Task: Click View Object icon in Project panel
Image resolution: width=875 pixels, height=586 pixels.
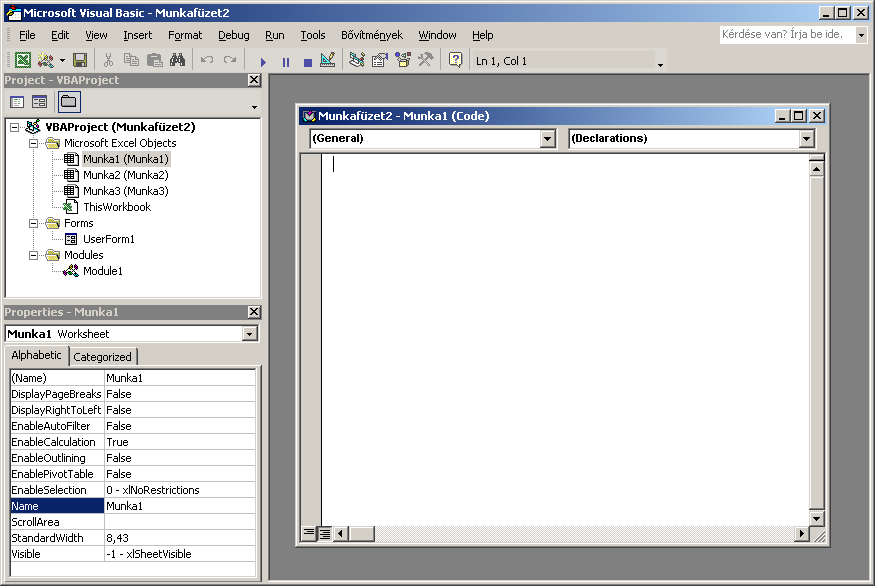Action: 39,102
